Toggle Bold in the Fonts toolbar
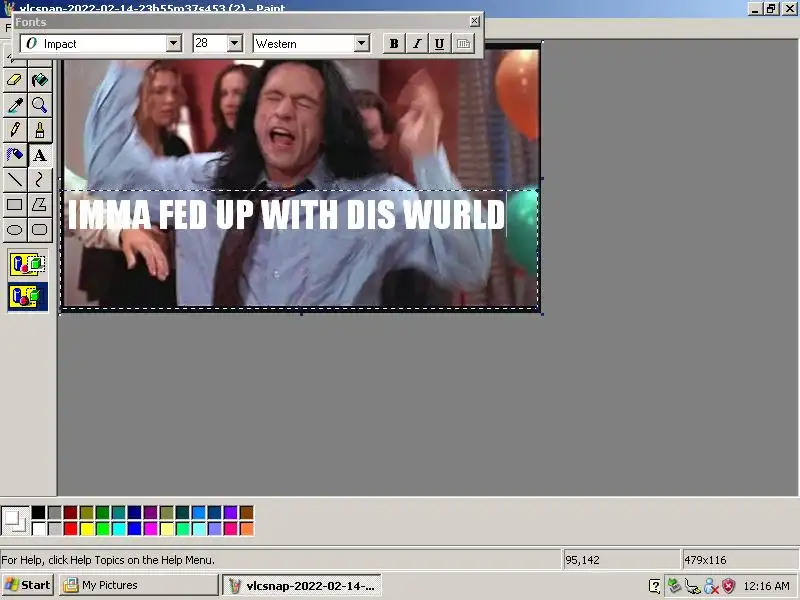The height and width of the screenshot is (600, 800). click(x=394, y=44)
